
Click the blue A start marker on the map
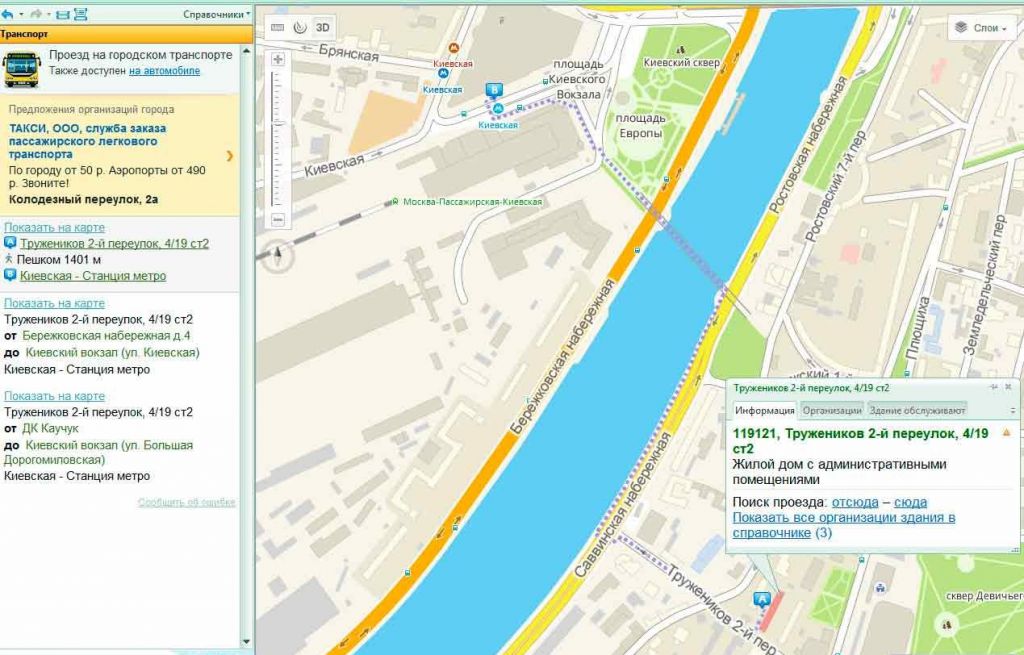click(x=761, y=599)
